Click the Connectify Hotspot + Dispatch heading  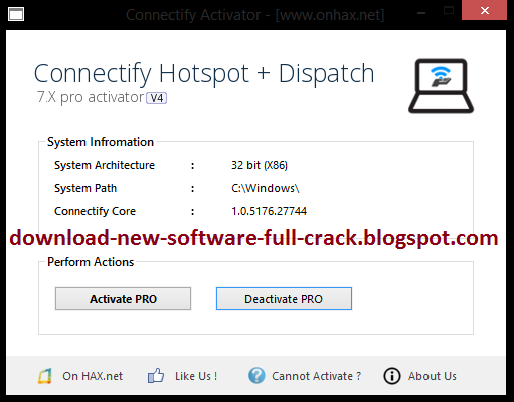coord(204,74)
